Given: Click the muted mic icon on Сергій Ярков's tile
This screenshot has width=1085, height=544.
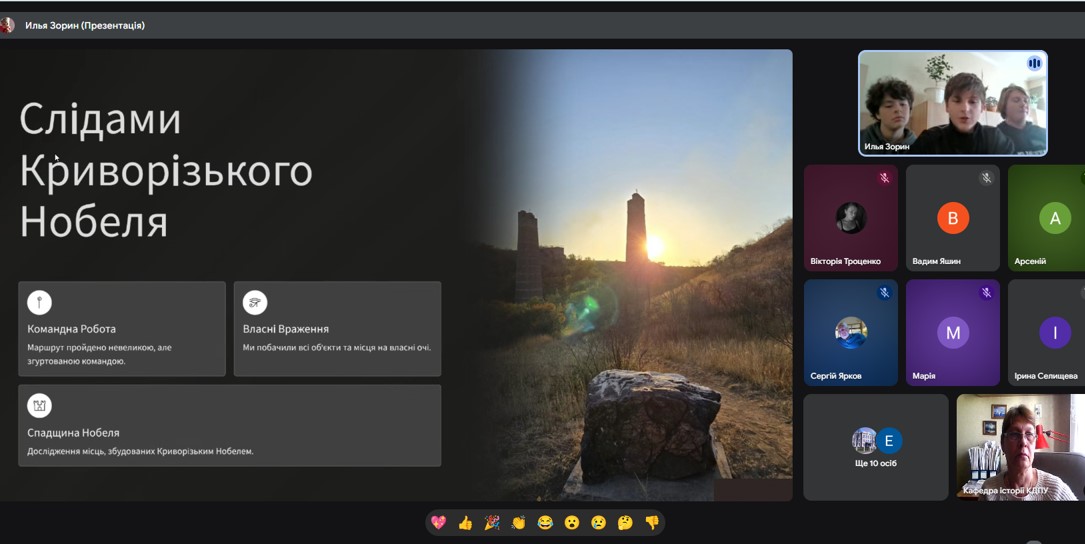Looking at the screenshot, I should tap(884, 293).
